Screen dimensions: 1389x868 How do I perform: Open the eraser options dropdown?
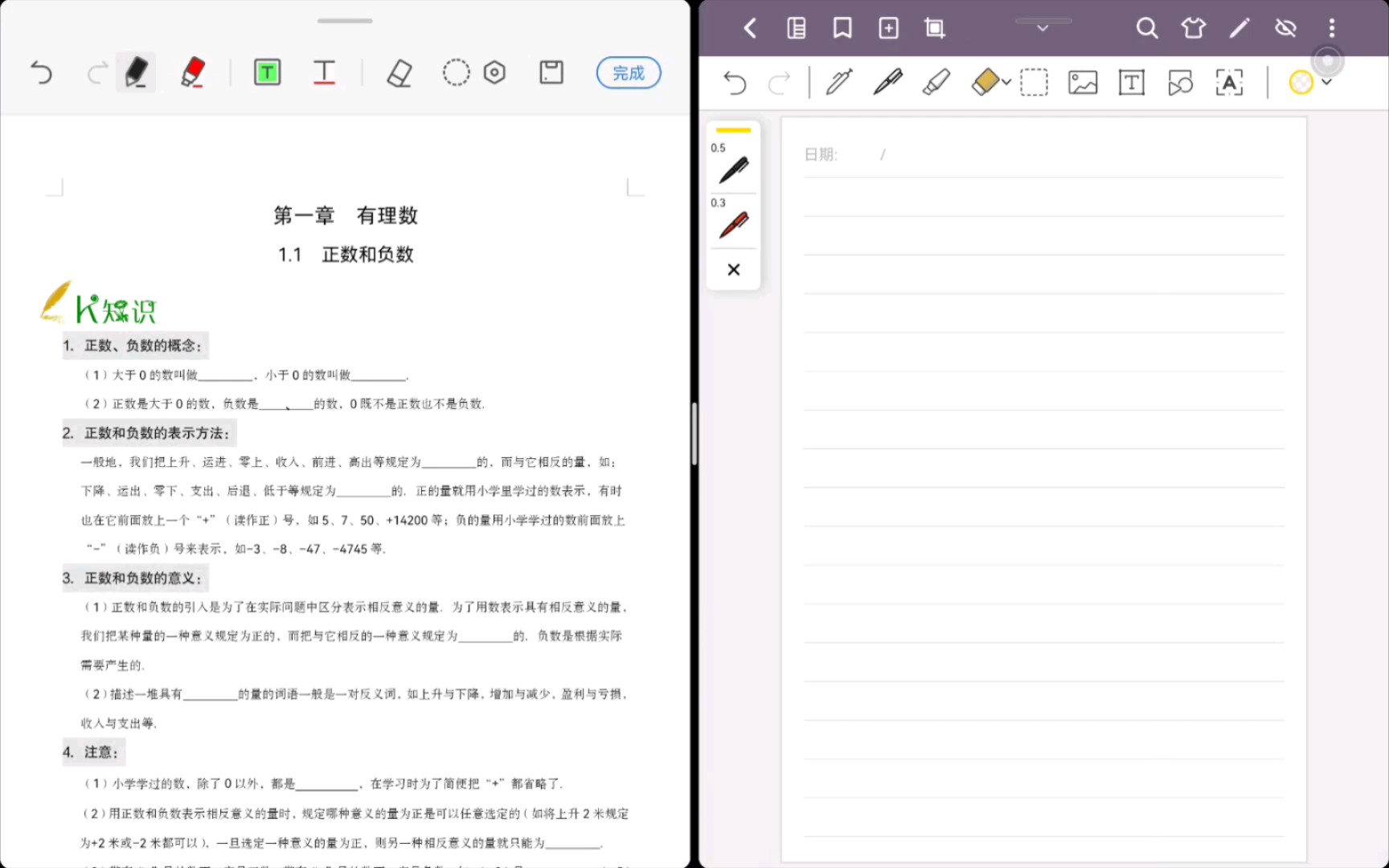[1004, 84]
